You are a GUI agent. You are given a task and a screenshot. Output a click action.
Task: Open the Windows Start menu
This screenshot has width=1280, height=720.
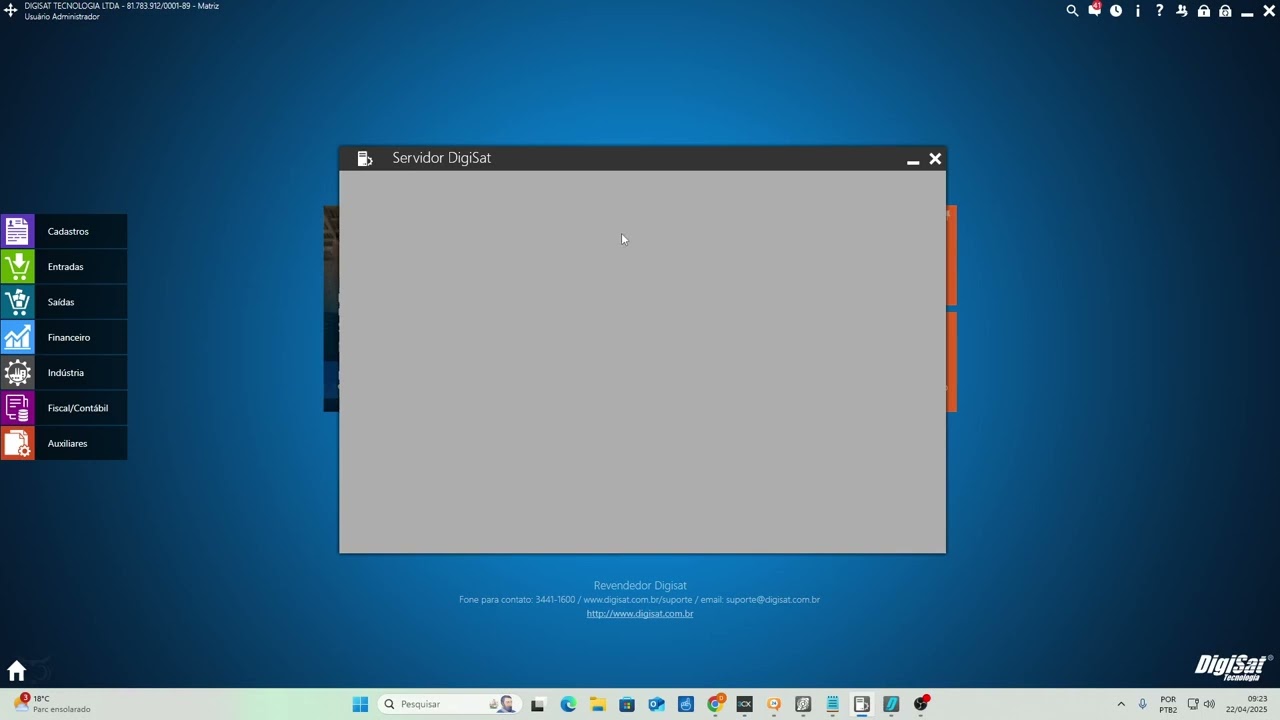click(360, 704)
